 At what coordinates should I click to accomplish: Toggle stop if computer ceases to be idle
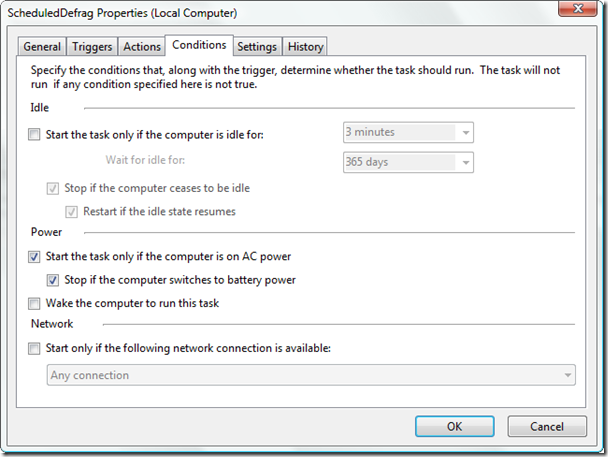53,189
